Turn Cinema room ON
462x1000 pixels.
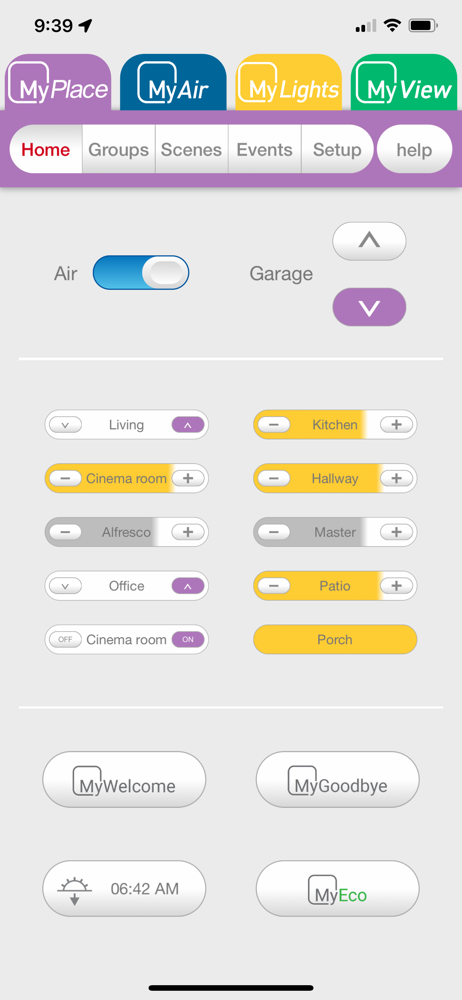click(188, 639)
